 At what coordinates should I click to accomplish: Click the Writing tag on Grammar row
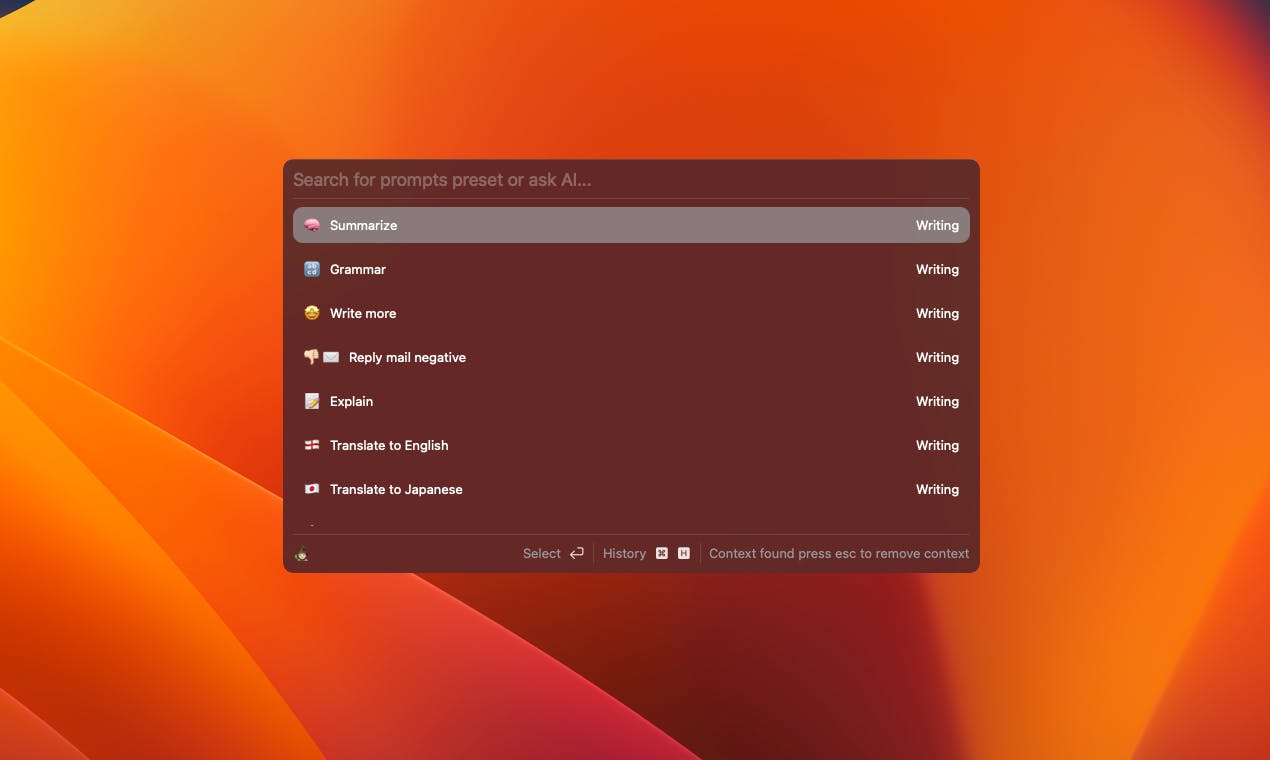click(937, 269)
